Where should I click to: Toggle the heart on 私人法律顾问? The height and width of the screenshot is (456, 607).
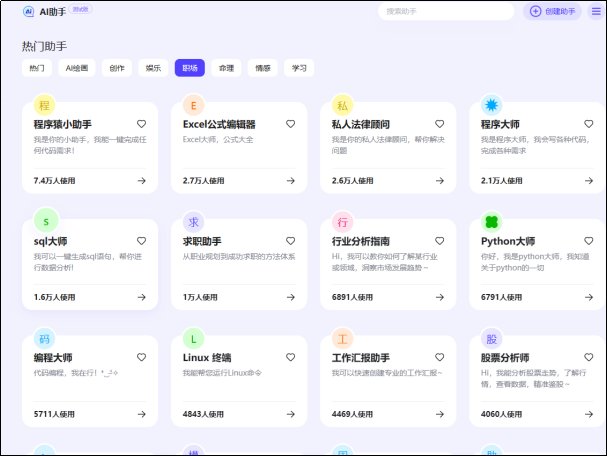(440, 124)
